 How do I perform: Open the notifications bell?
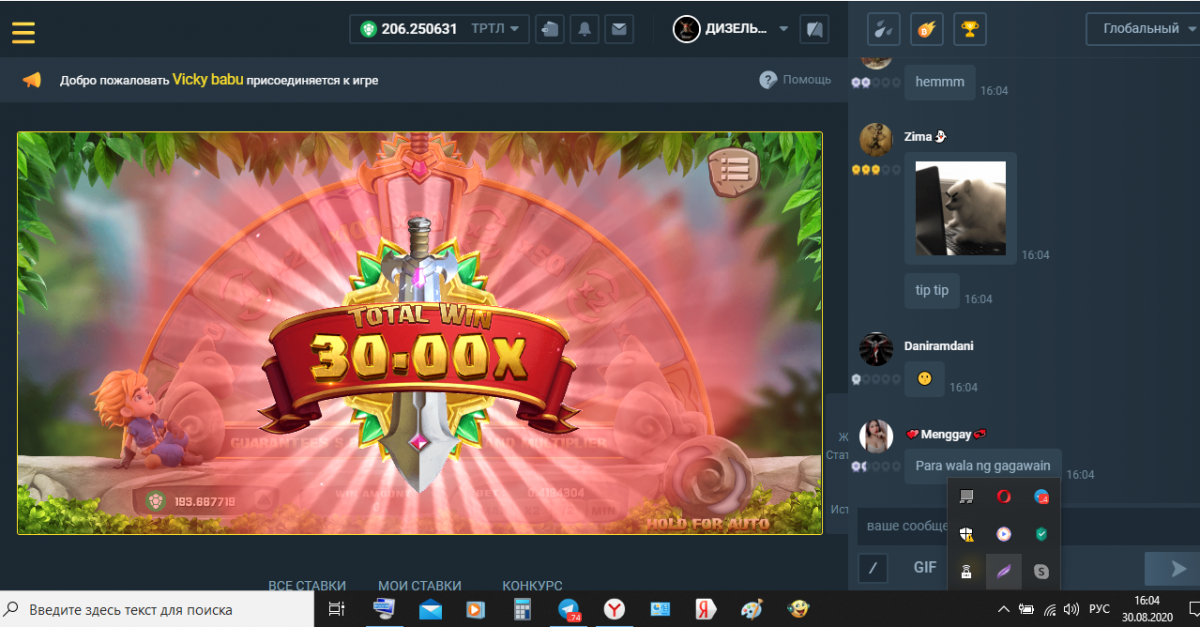(584, 29)
